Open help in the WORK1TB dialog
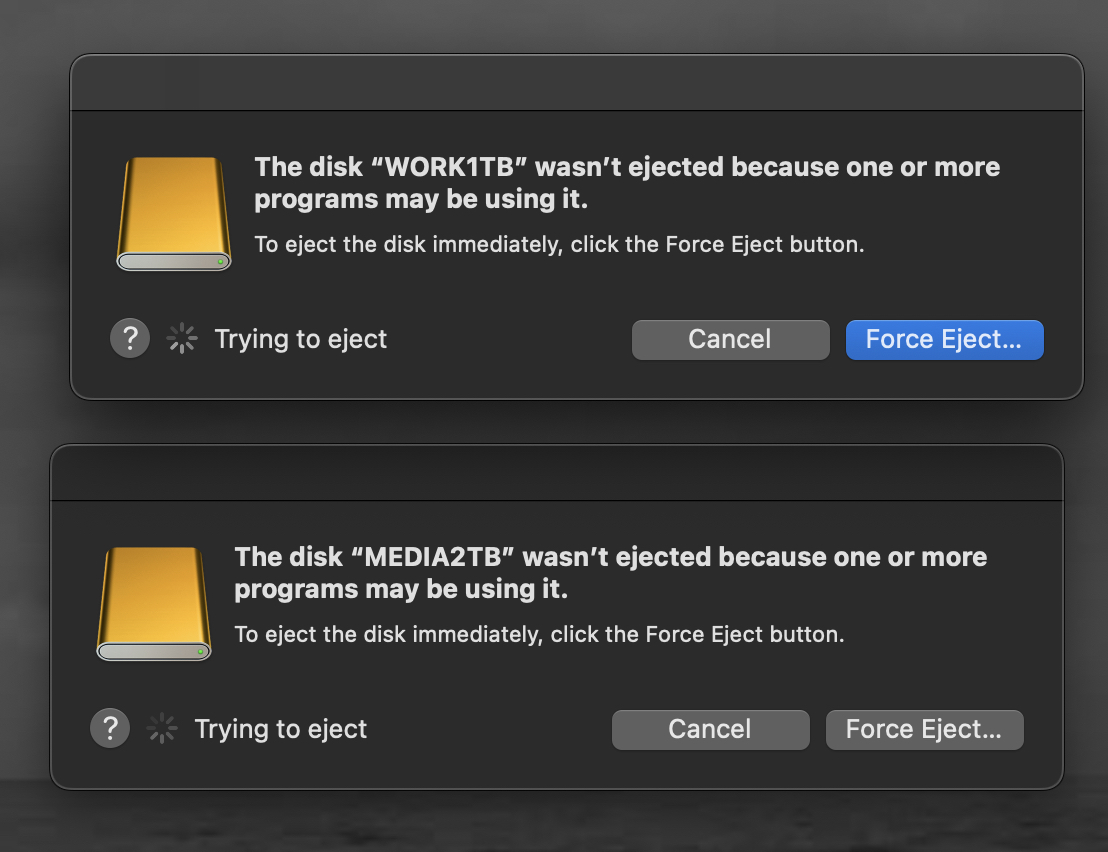 [x=130, y=338]
